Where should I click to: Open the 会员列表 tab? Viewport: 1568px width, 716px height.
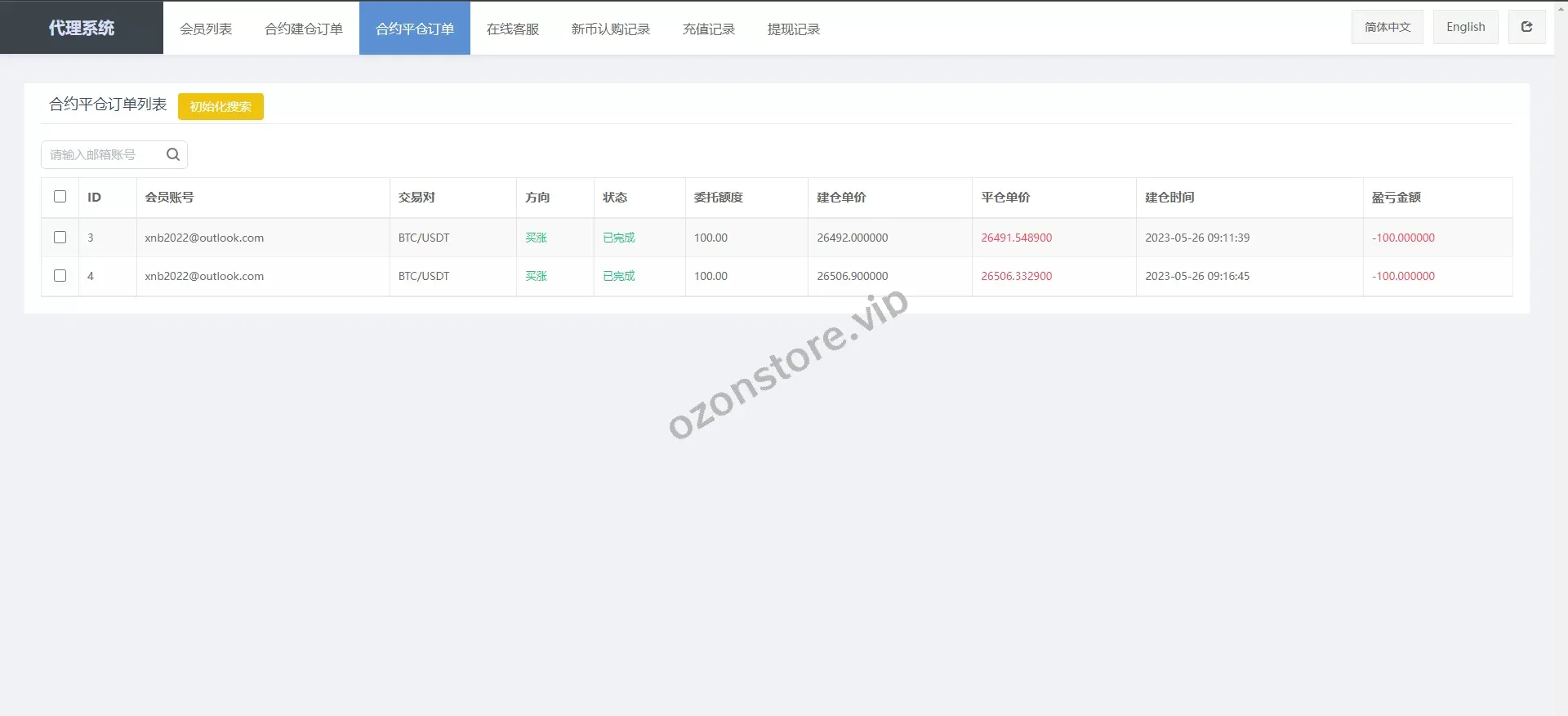pos(206,29)
